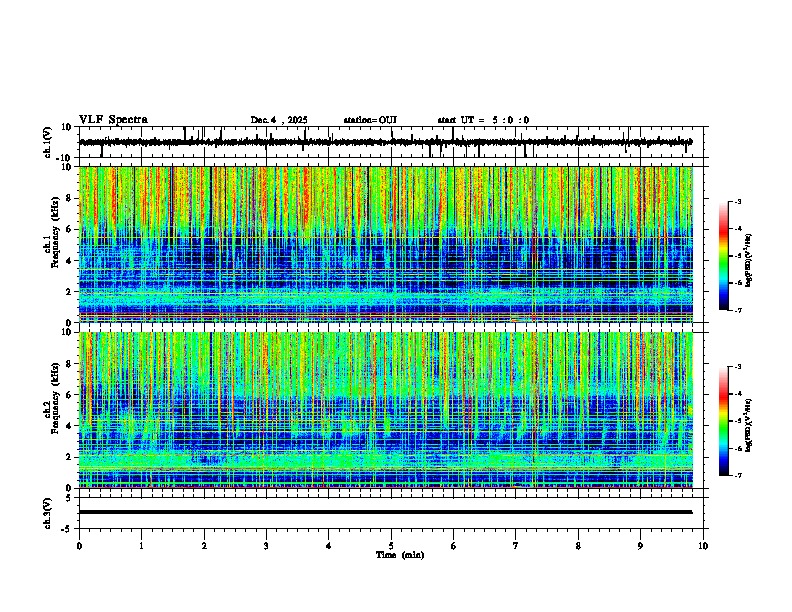Click the ch.3(V) axis label
The width and height of the screenshot is (792, 612).
pyautogui.click(x=47, y=513)
